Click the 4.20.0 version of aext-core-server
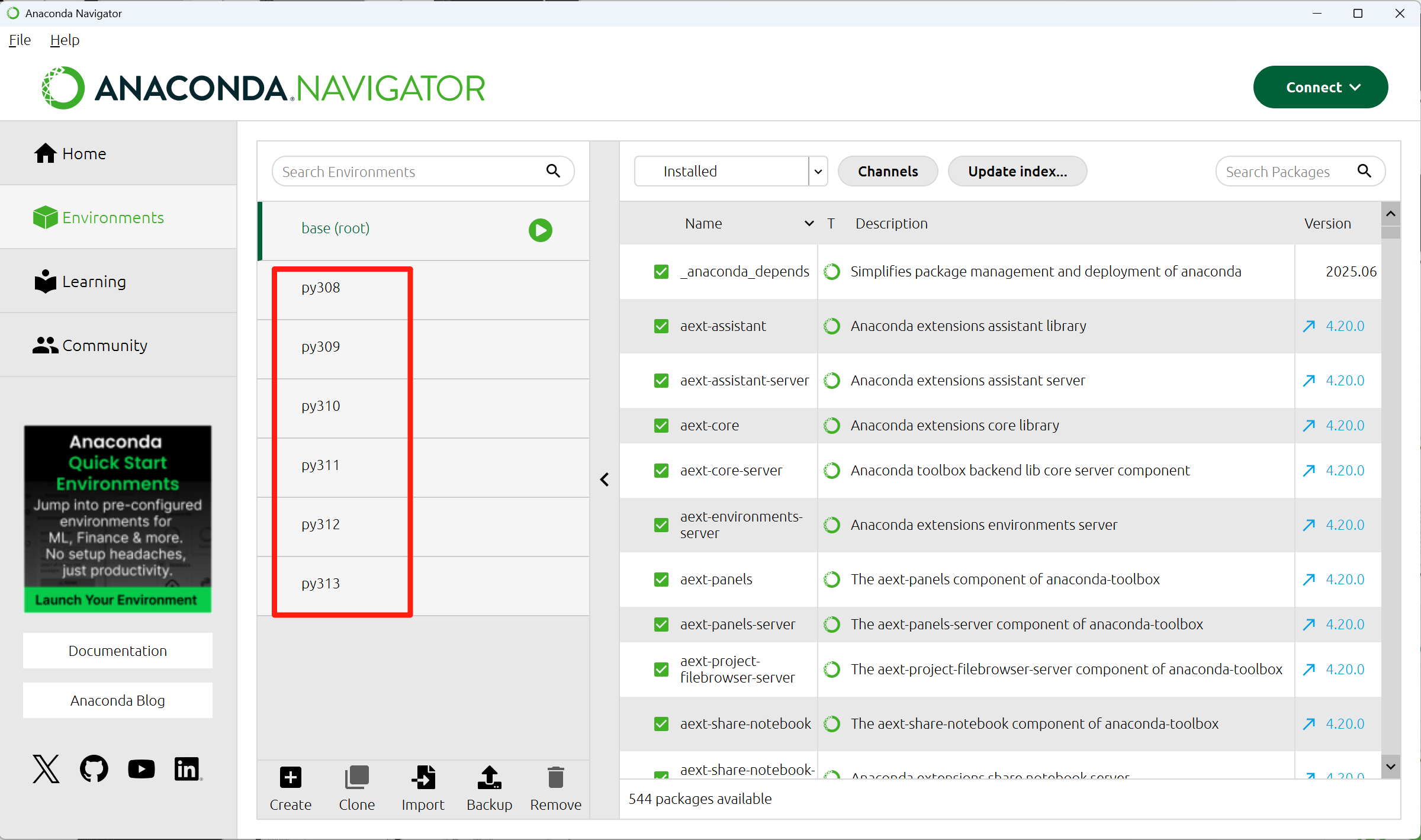 pos(1345,471)
